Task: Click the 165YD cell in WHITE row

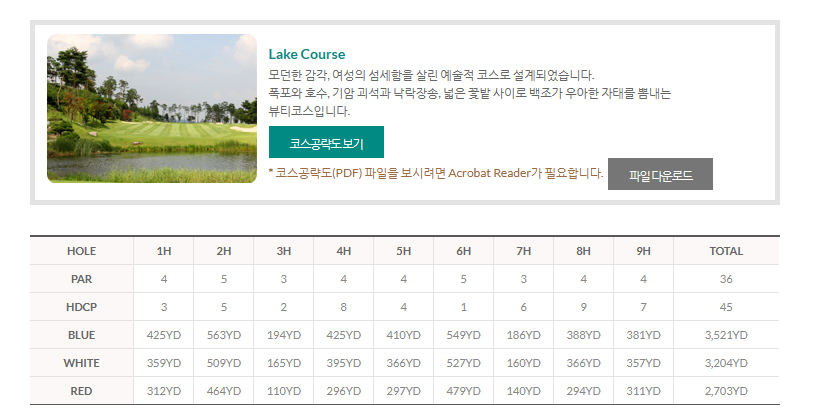Action: pos(284,363)
